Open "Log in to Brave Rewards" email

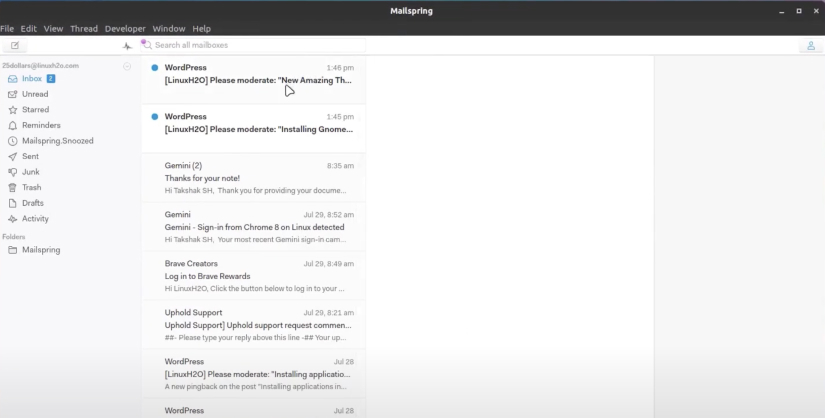[253, 275]
